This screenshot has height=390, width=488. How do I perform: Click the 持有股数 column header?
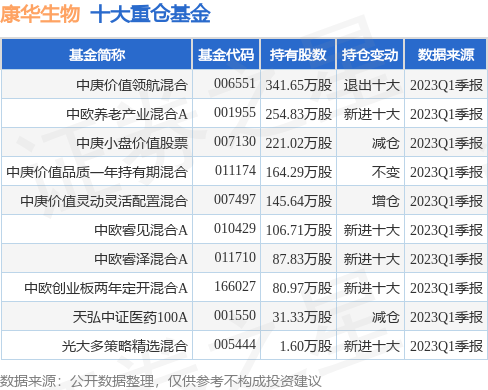pos(298,55)
